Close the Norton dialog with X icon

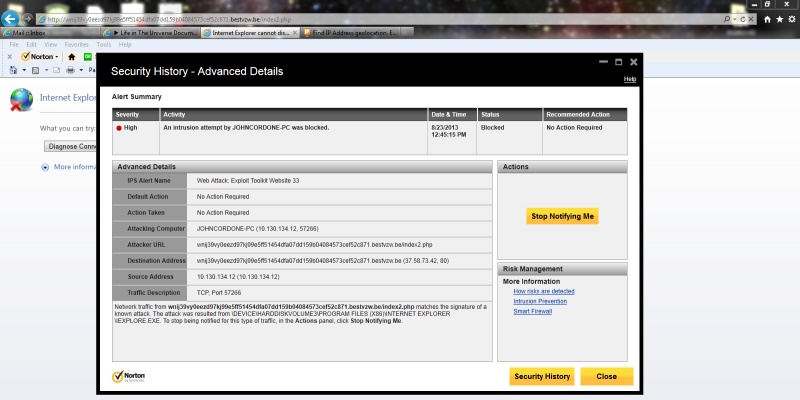[x=634, y=62]
